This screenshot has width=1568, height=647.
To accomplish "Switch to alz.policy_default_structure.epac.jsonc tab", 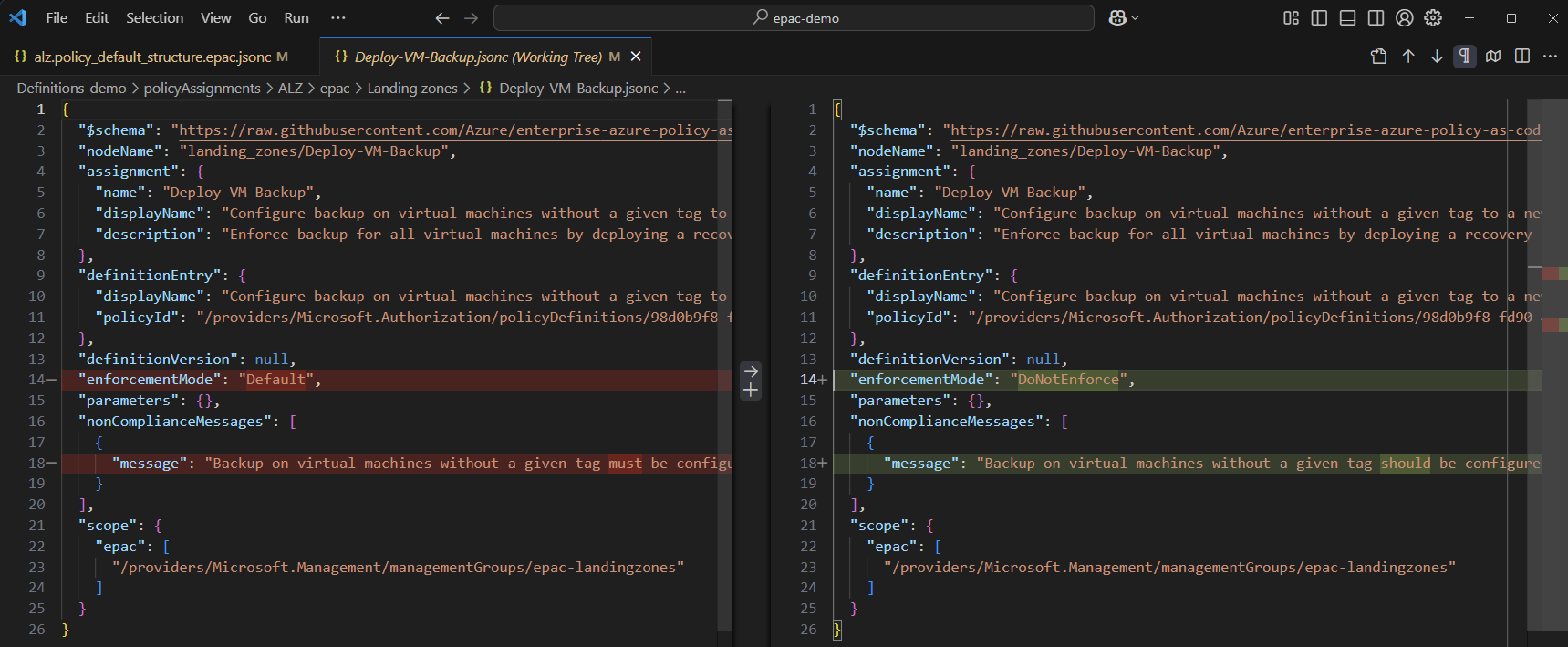I will (x=160, y=57).
